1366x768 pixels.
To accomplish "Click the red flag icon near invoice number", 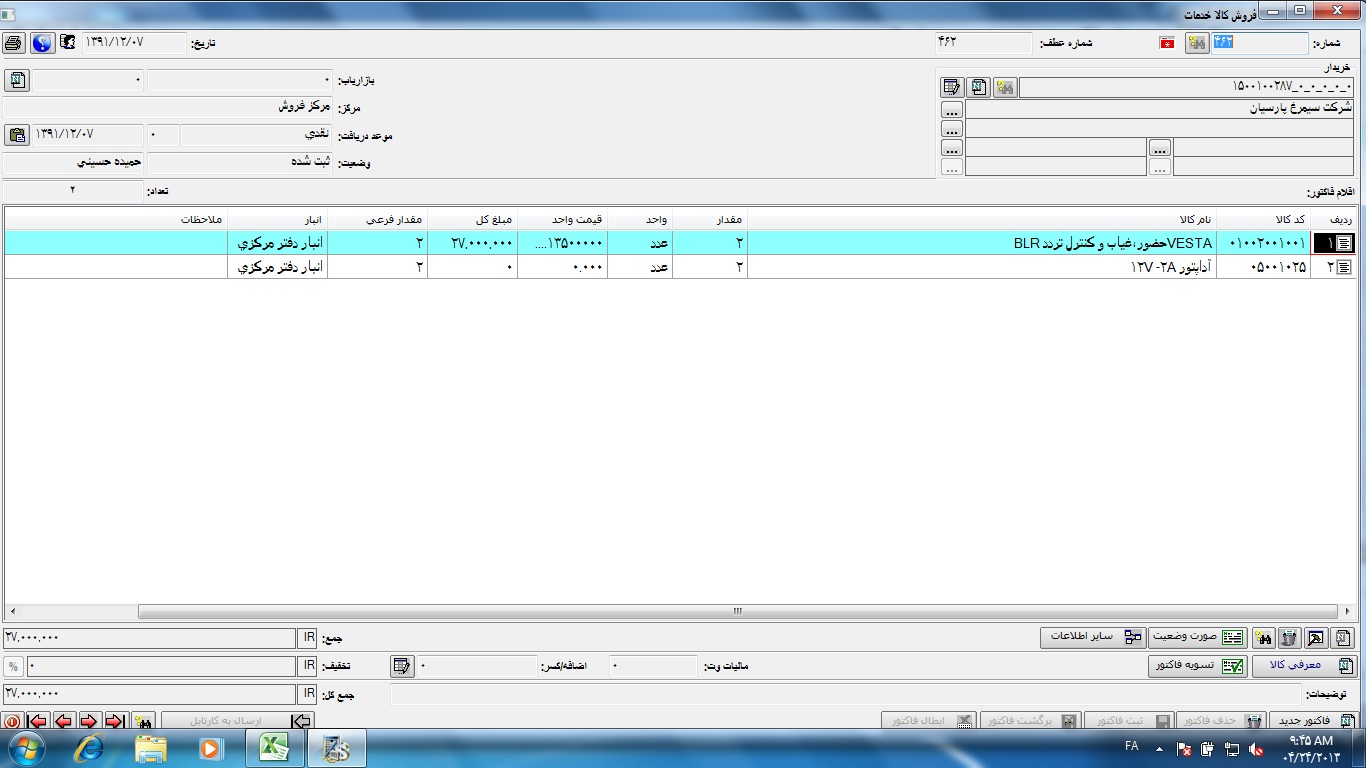I will tap(1166, 44).
